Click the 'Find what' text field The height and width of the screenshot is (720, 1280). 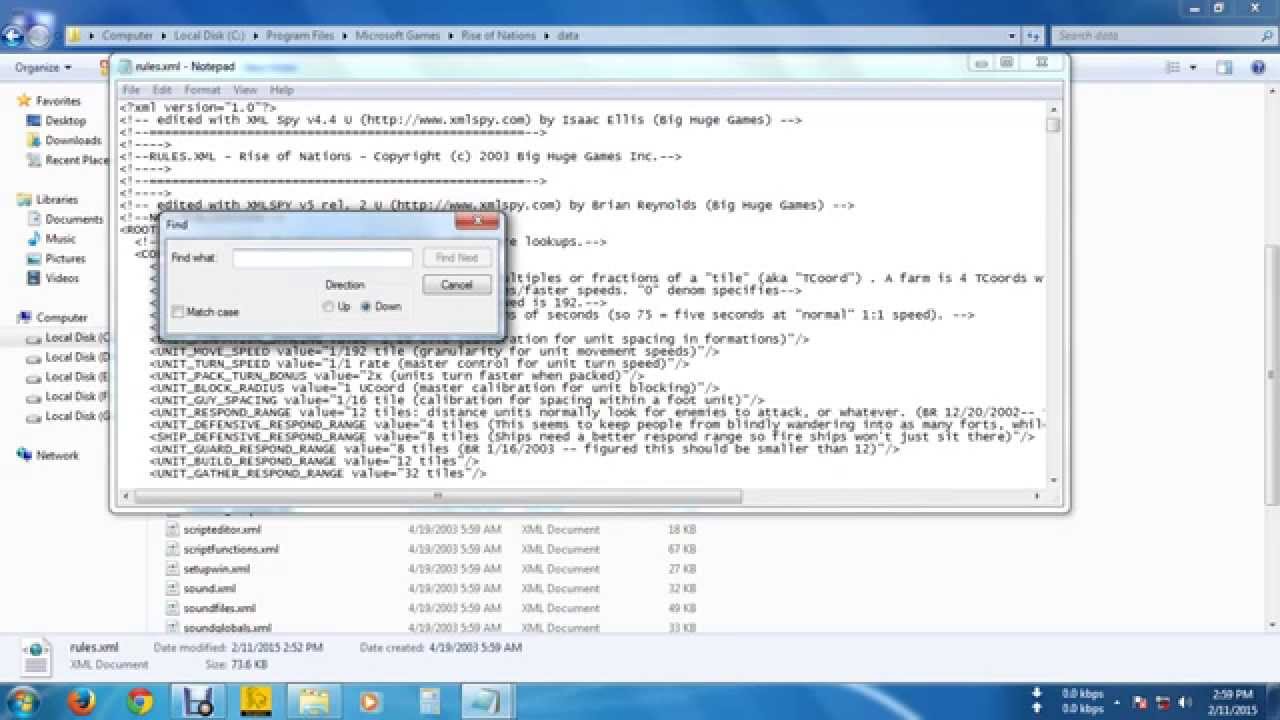click(322, 258)
